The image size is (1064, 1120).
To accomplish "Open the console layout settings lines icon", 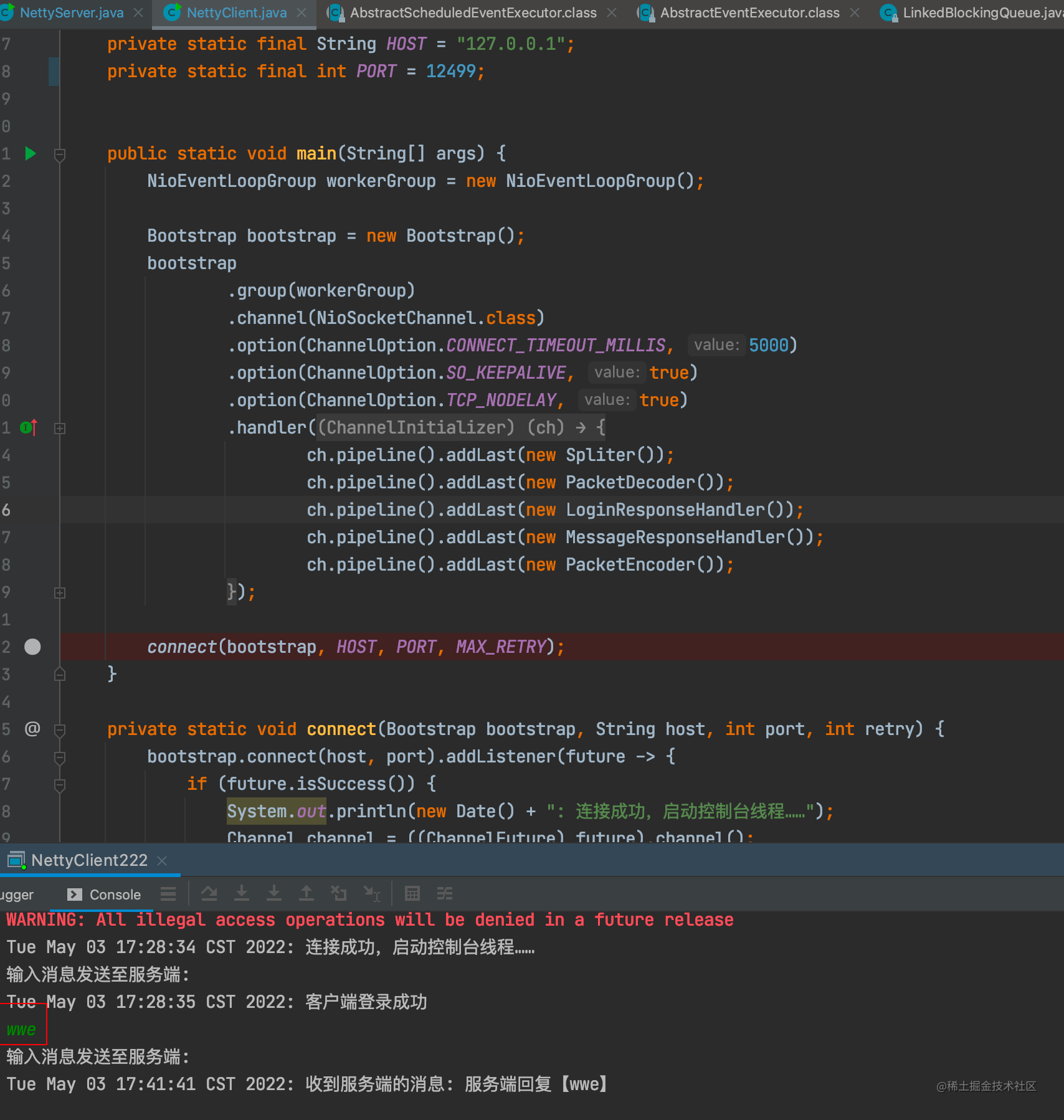I will pos(168,894).
